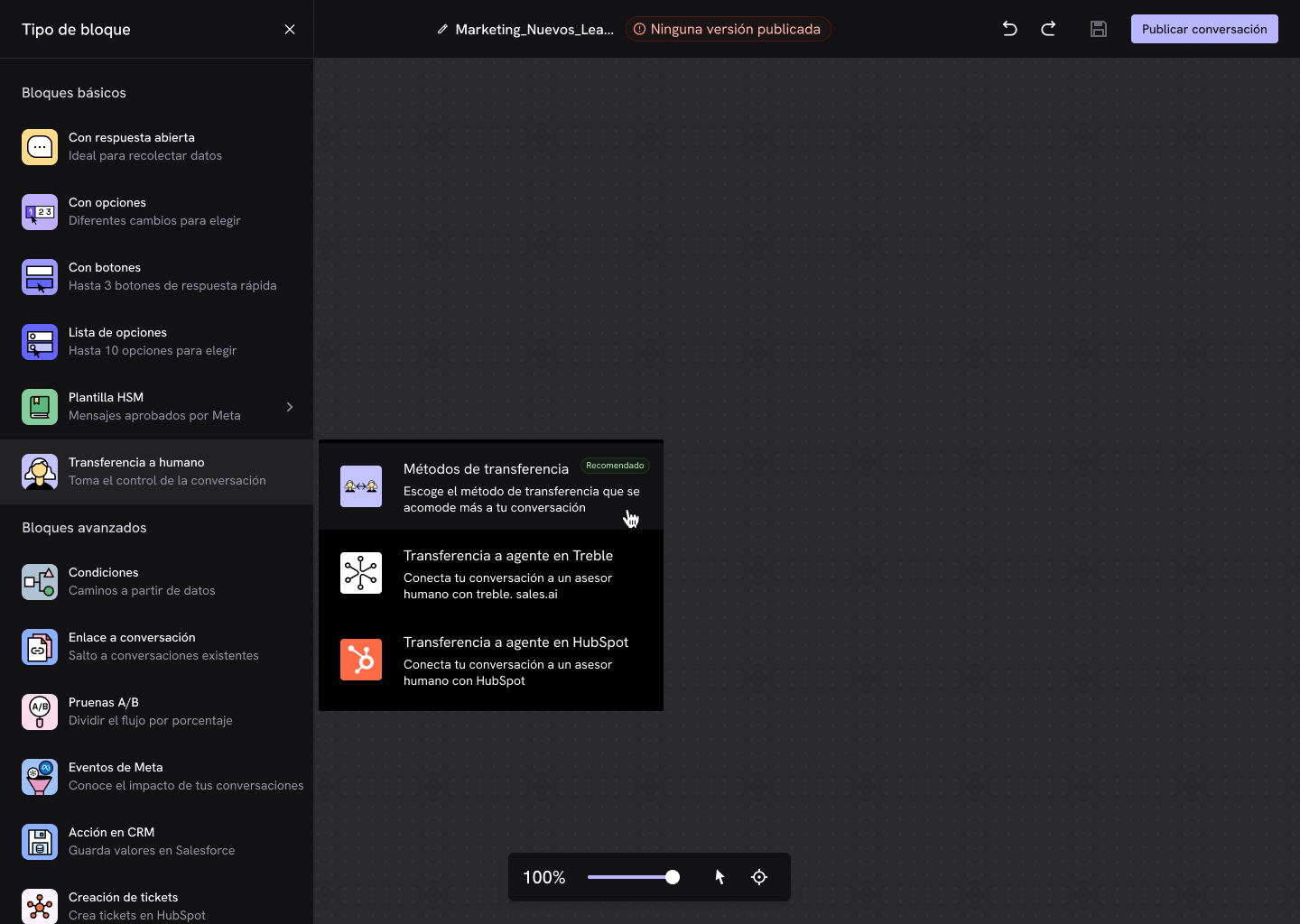Select Hasta 10 opciones para elegir text
This screenshot has height=924, width=1300.
153,351
